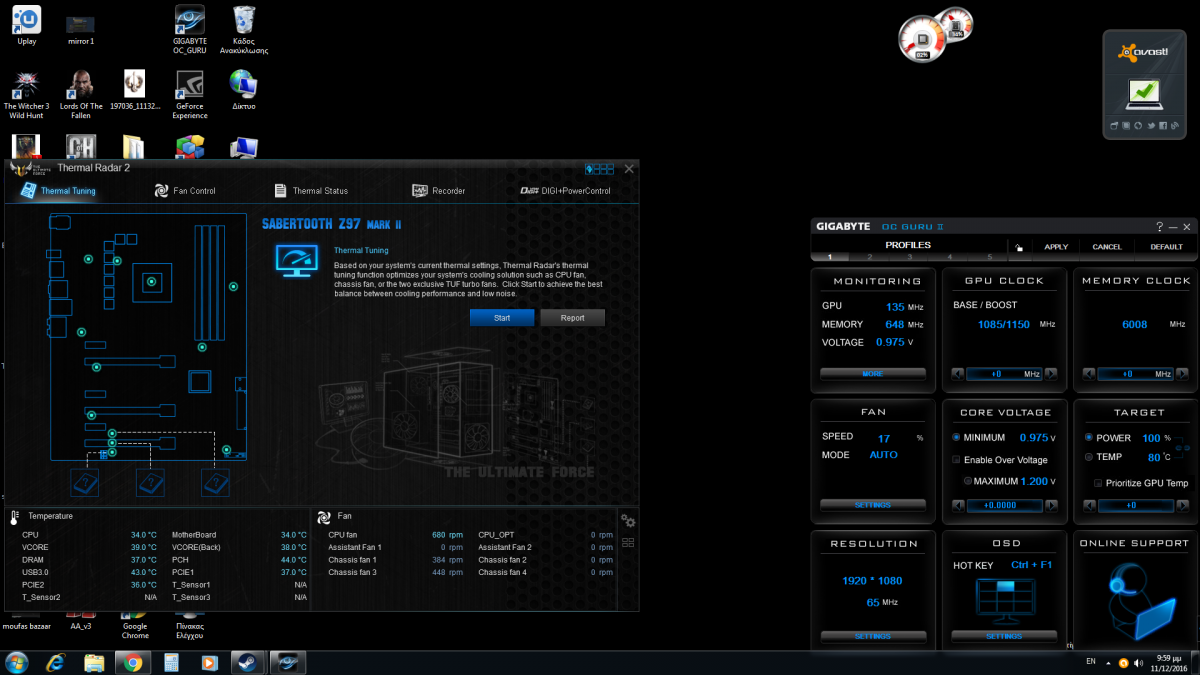Decrease core voltage with the left arrow
Image resolution: width=1200 pixels, height=675 pixels.
coord(958,506)
